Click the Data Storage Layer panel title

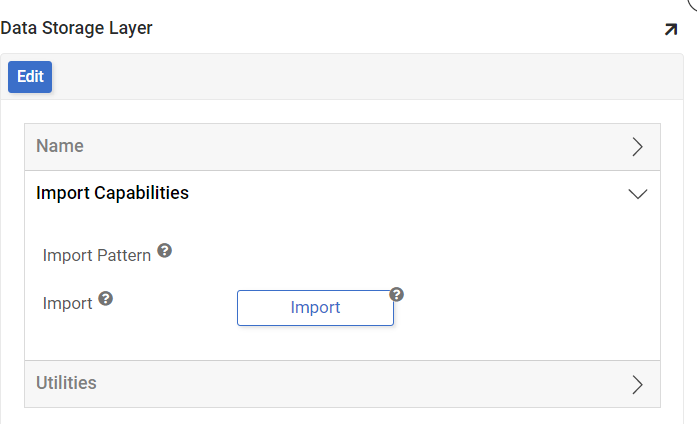[77, 28]
